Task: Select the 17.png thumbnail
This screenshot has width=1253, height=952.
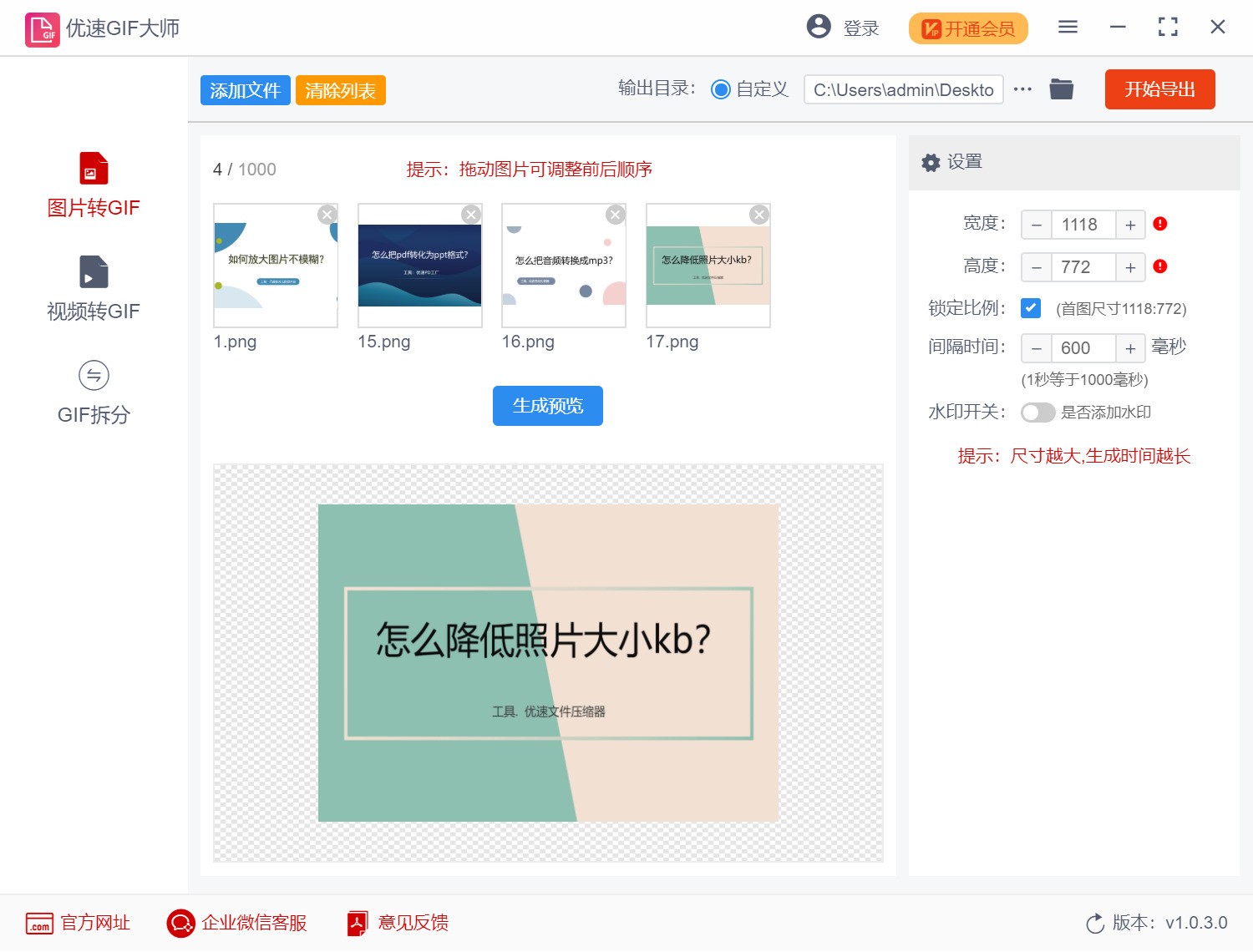Action: coord(708,266)
